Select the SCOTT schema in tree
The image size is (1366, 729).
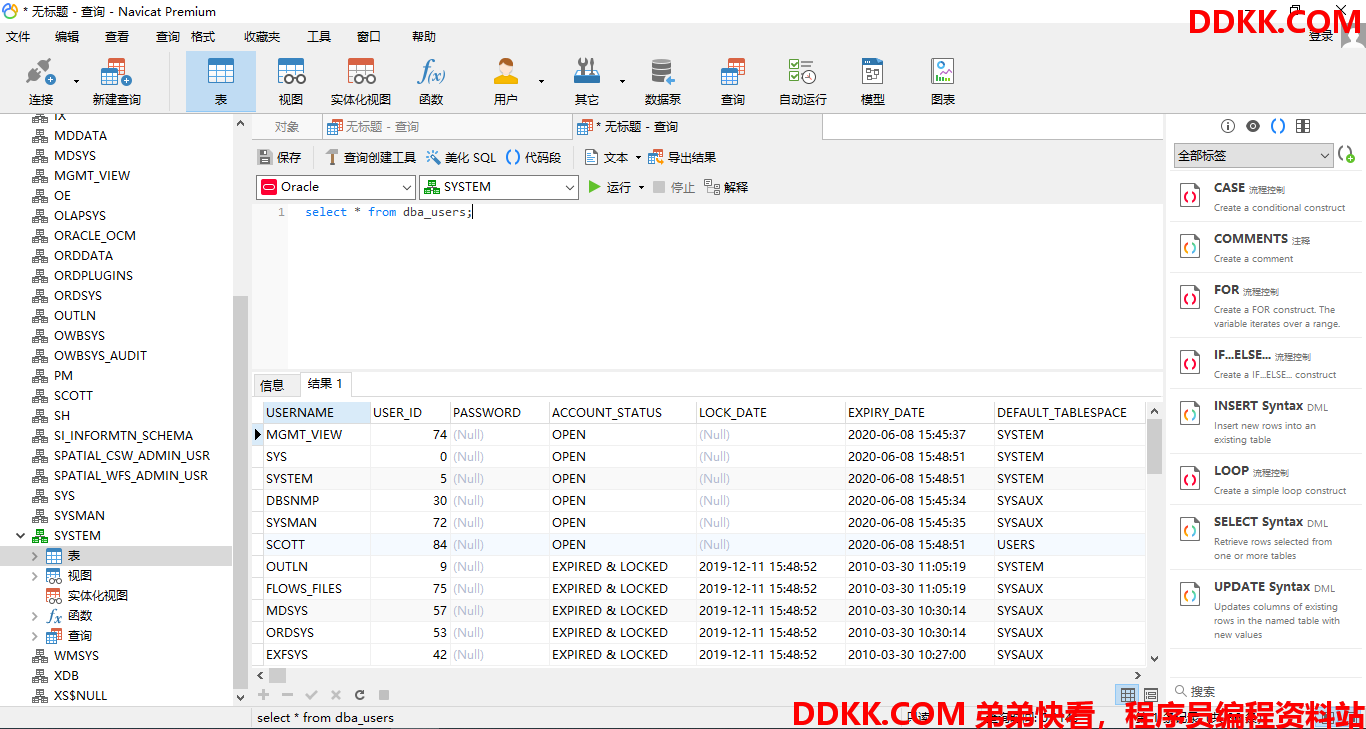coord(73,396)
